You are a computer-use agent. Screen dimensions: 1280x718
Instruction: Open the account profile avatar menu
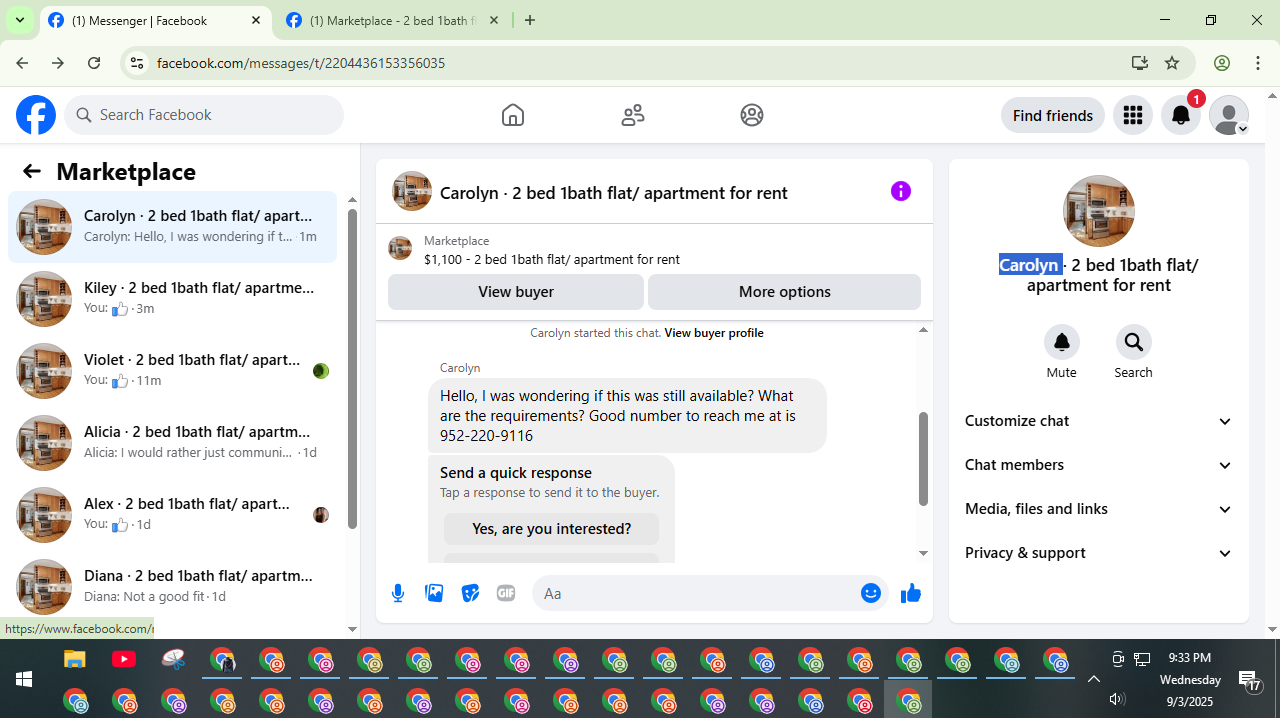pos(1229,115)
